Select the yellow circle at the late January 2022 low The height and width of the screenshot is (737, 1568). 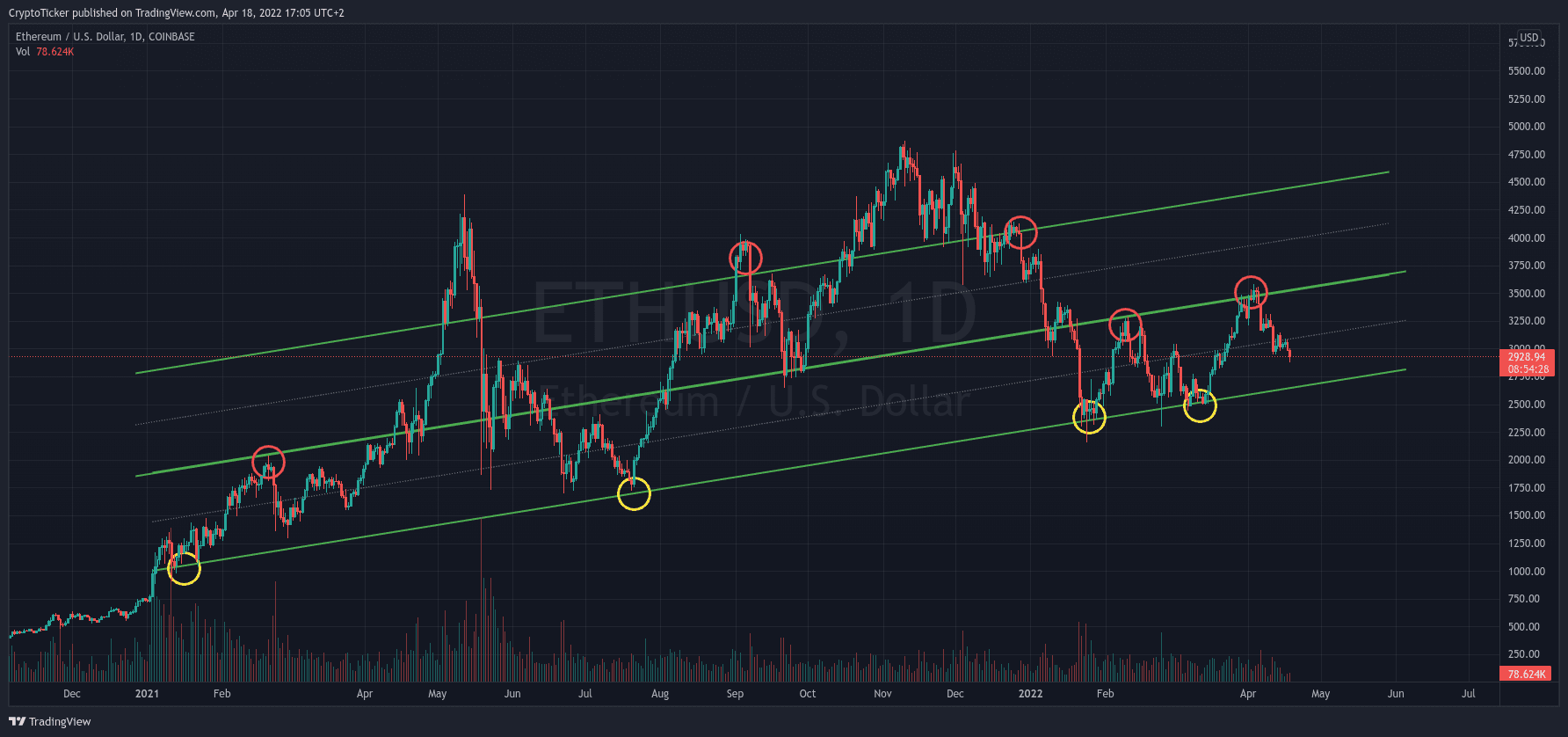[x=1089, y=417]
